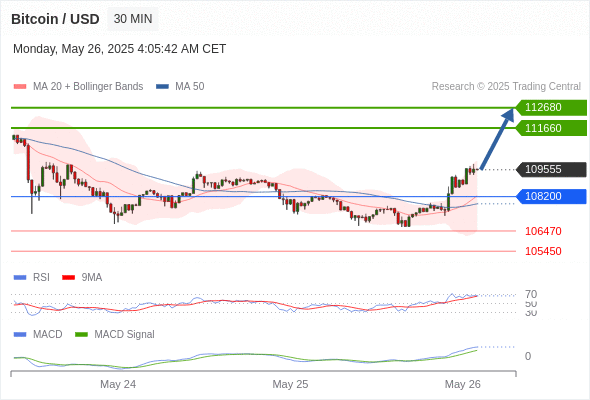Viewport: 590px width, 400px height.
Task: Click the red 106470 support label
Action: [543, 231]
